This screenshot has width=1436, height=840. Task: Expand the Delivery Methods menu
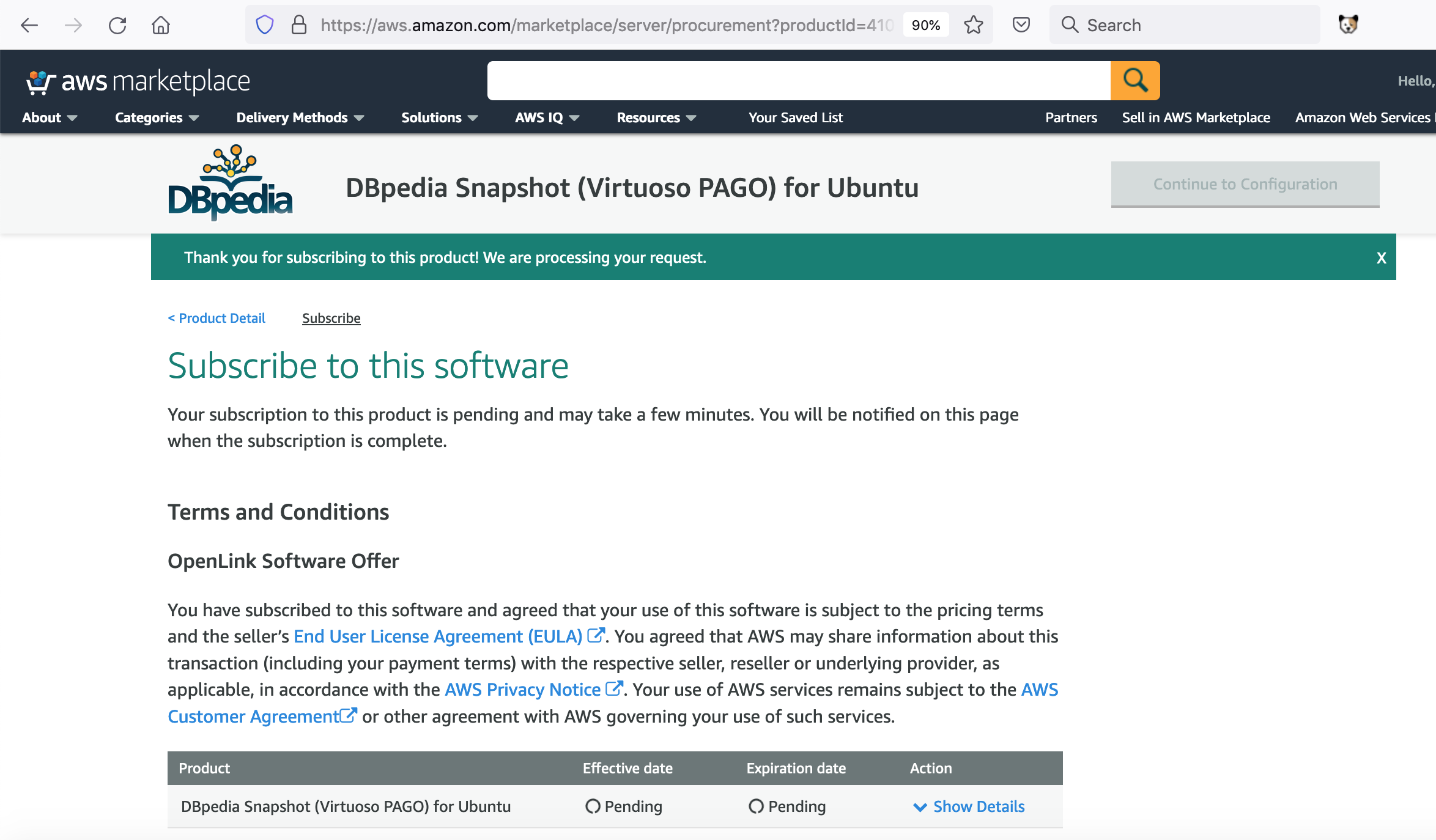click(x=300, y=117)
